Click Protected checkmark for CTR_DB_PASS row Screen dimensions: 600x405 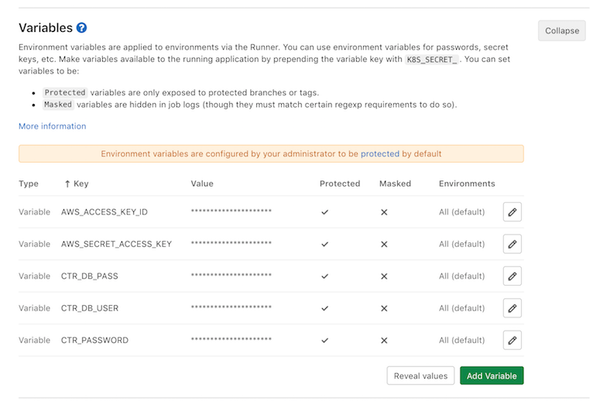coord(325,276)
